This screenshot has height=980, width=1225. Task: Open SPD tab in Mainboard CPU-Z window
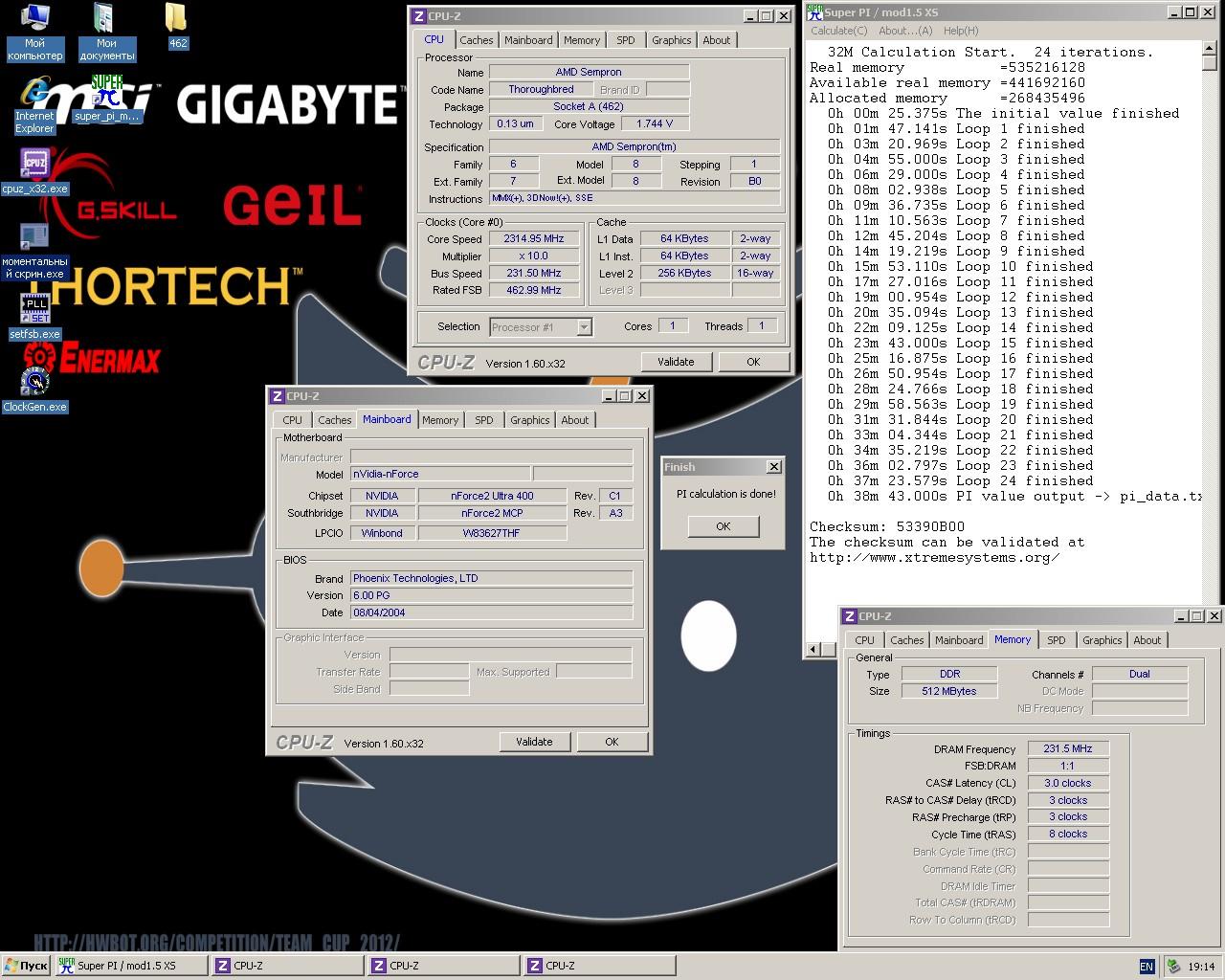coord(484,420)
